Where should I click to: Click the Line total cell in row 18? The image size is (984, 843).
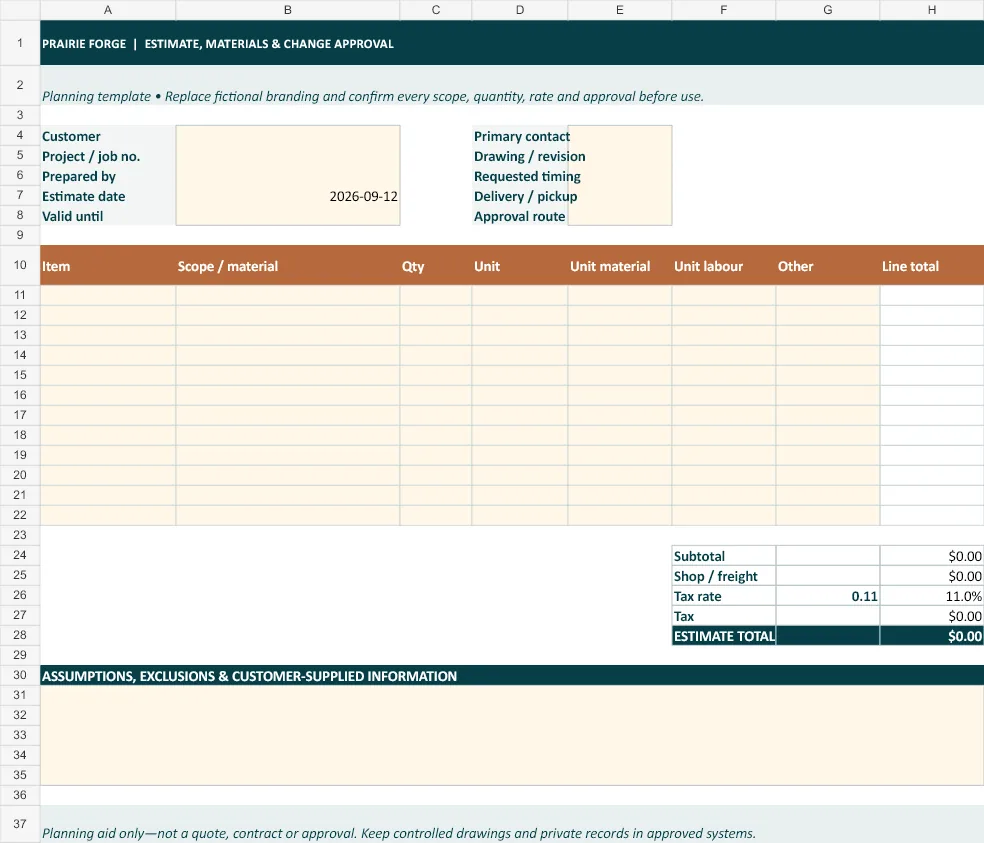pyautogui.click(x=932, y=435)
